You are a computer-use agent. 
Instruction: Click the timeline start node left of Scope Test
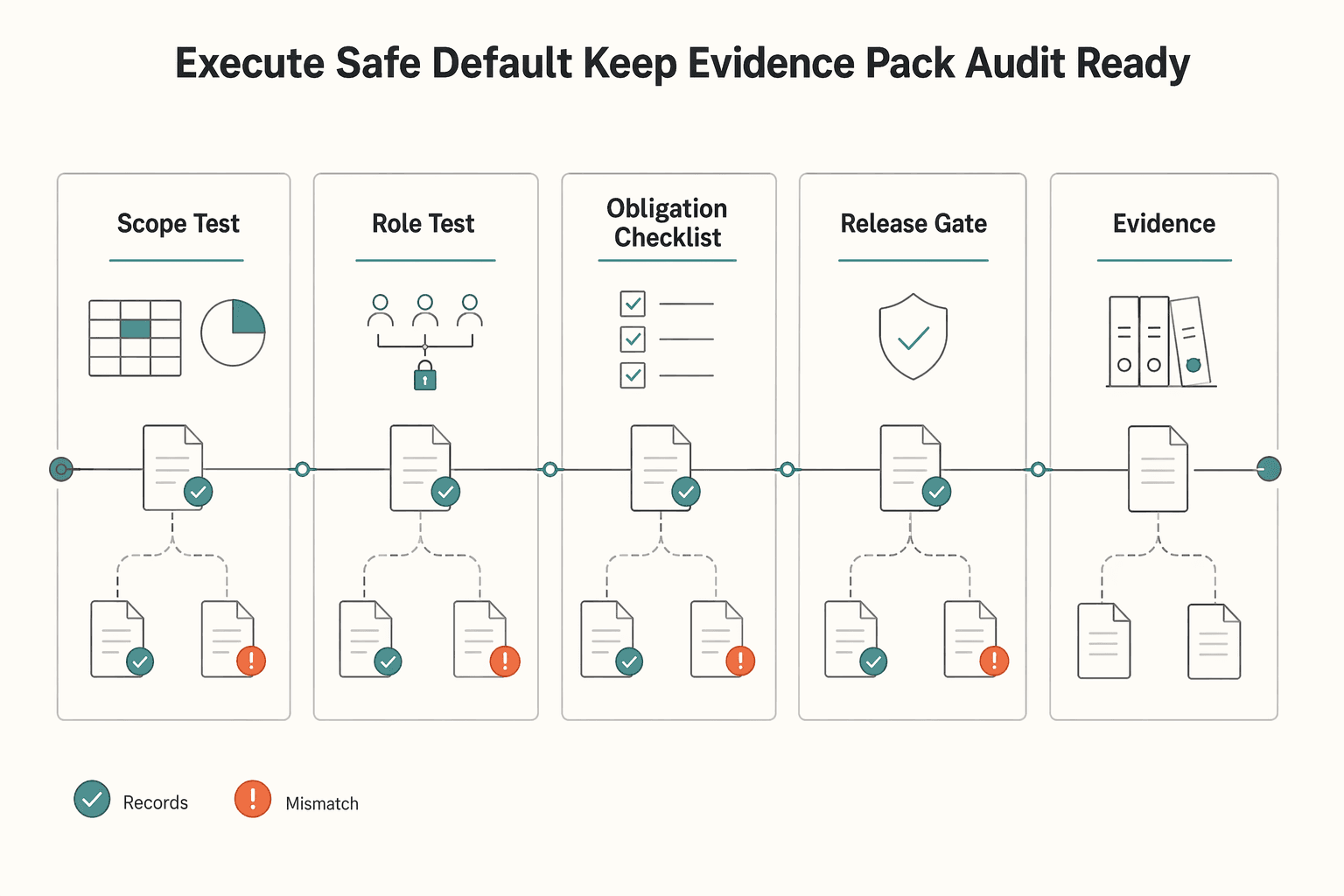pos(61,470)
